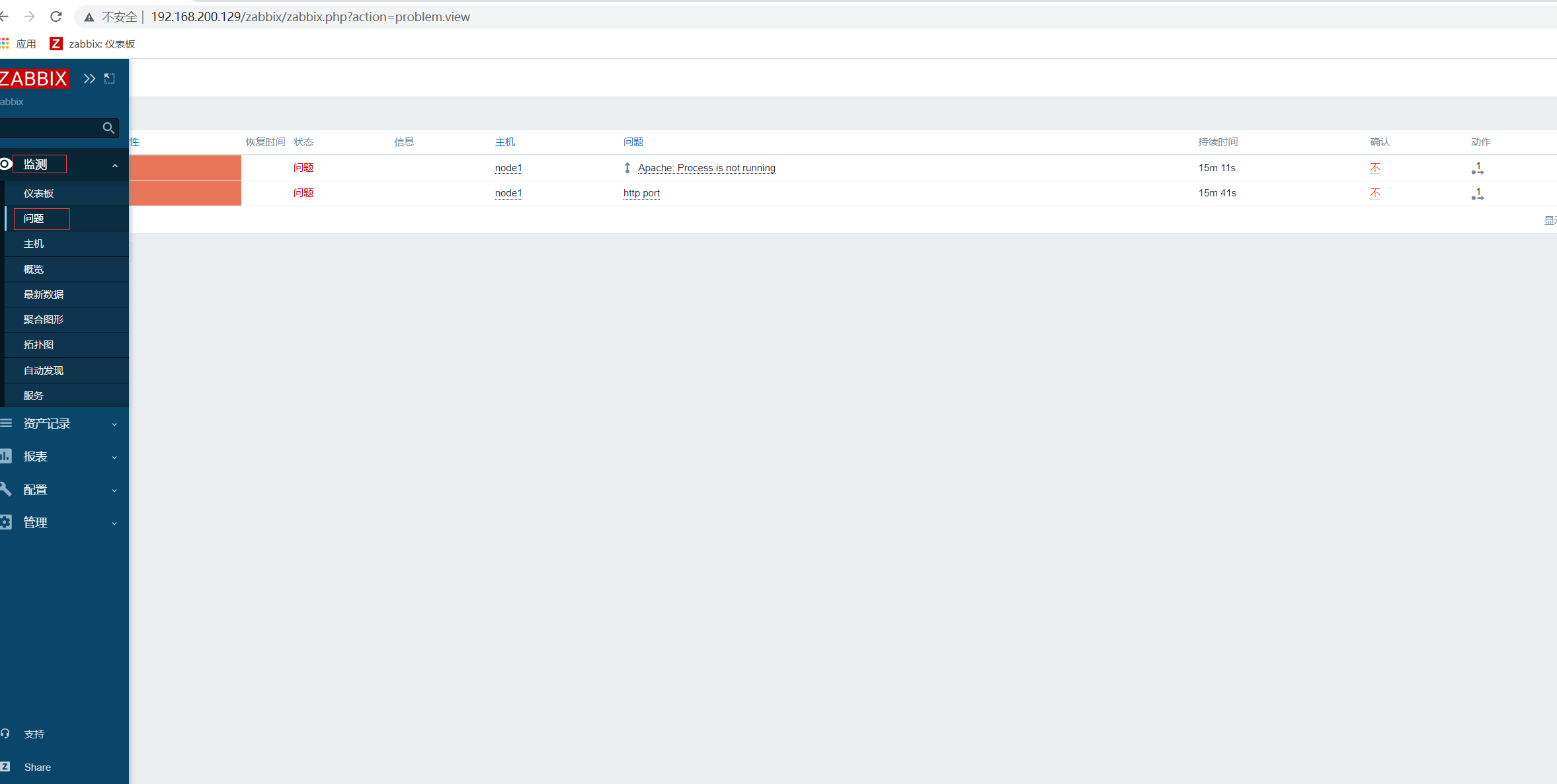Acknowledge http port problem via 不 link
The height and width of the screenshot is (784, 1557).
[x=1375, y=193]
